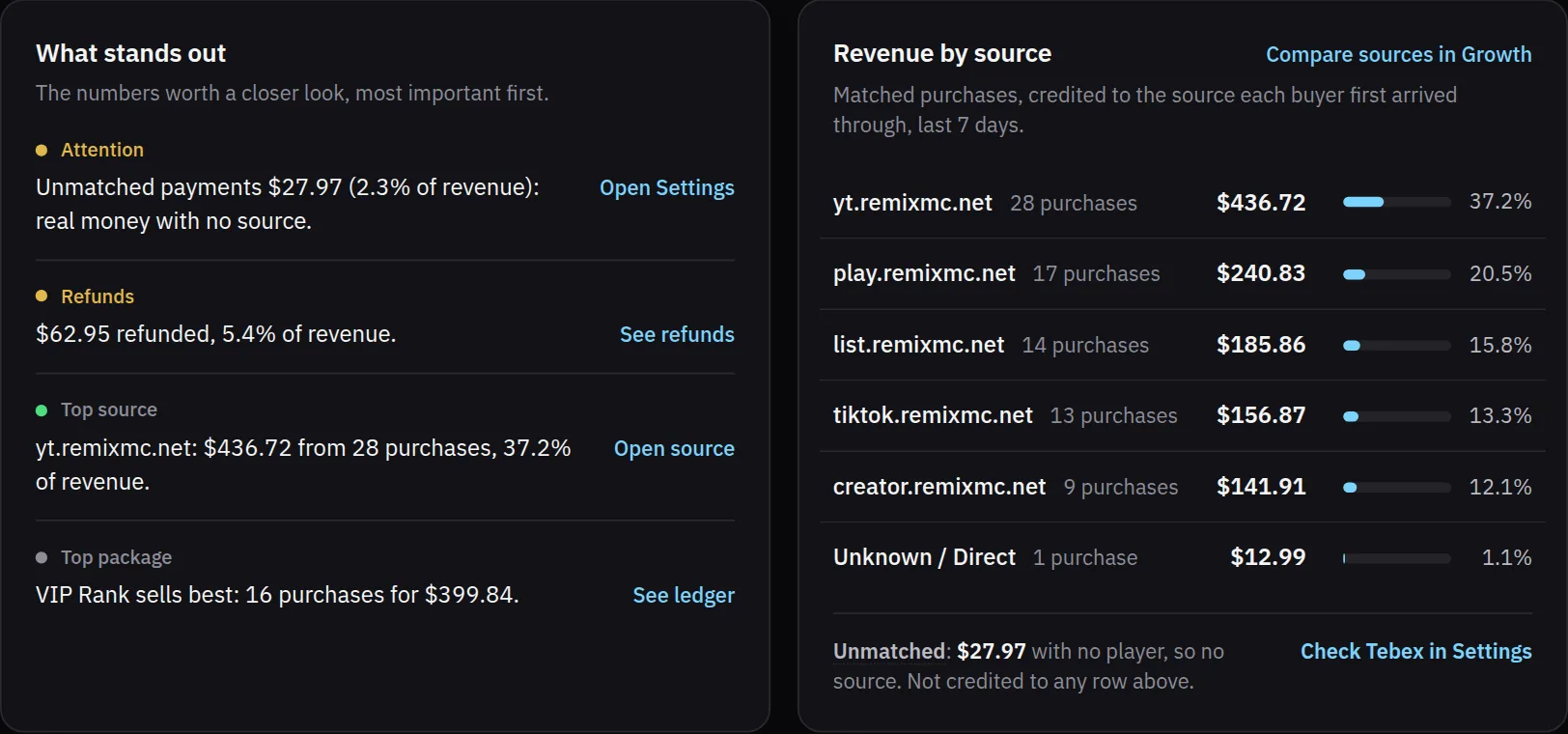The width and height of the screenshot is (1568, 734).
Task: Click the See ledger link
Action: [x=684, y=595]
